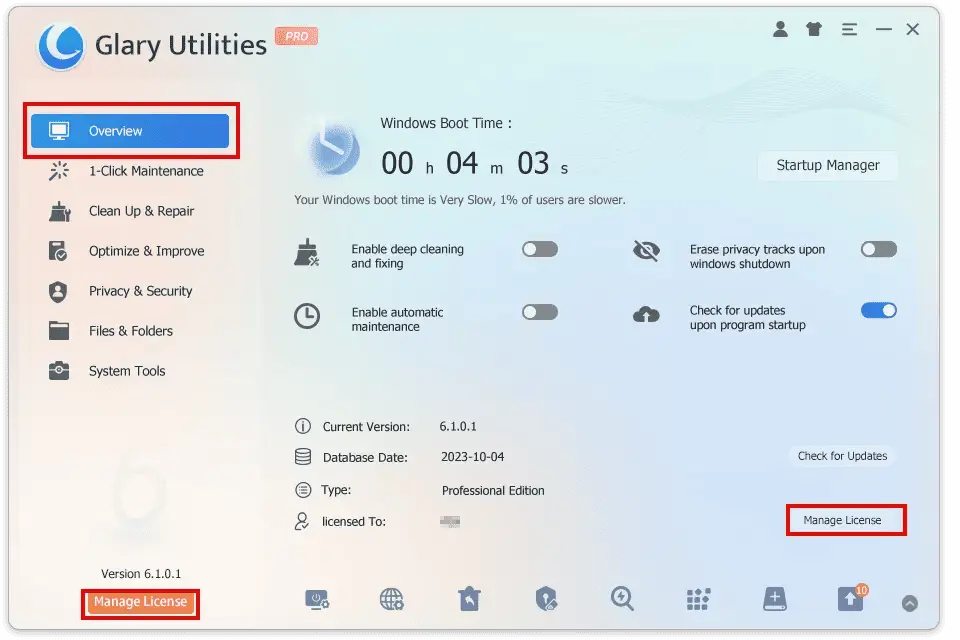Click the crossed-eye privacy icon
The width and height of the screenshot is (960, 640).
pyautogui.click(x=646, y=250)
